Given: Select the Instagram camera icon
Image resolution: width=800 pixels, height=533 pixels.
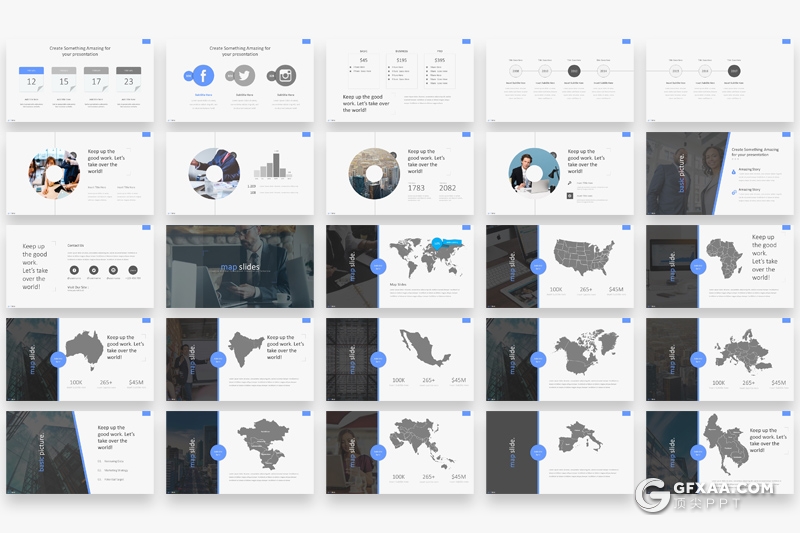Looking at the screenshot, I should tap(285, 76).
